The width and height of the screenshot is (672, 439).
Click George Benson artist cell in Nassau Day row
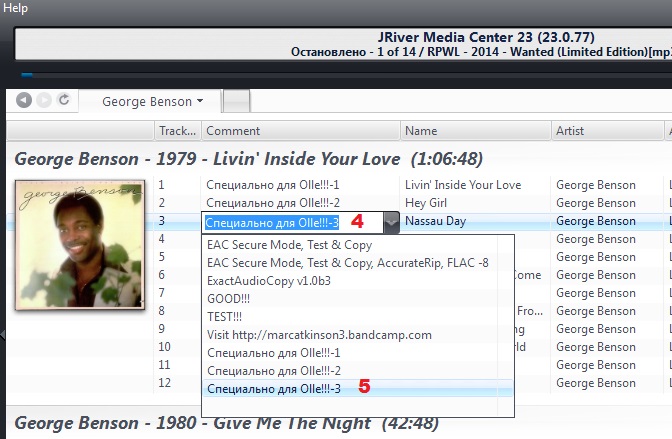596,221
